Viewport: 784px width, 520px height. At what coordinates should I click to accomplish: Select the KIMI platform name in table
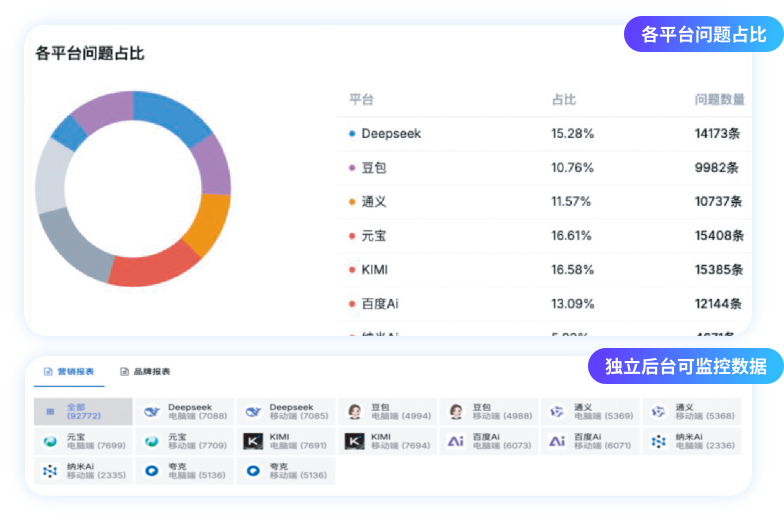click(x=374, y=270)
